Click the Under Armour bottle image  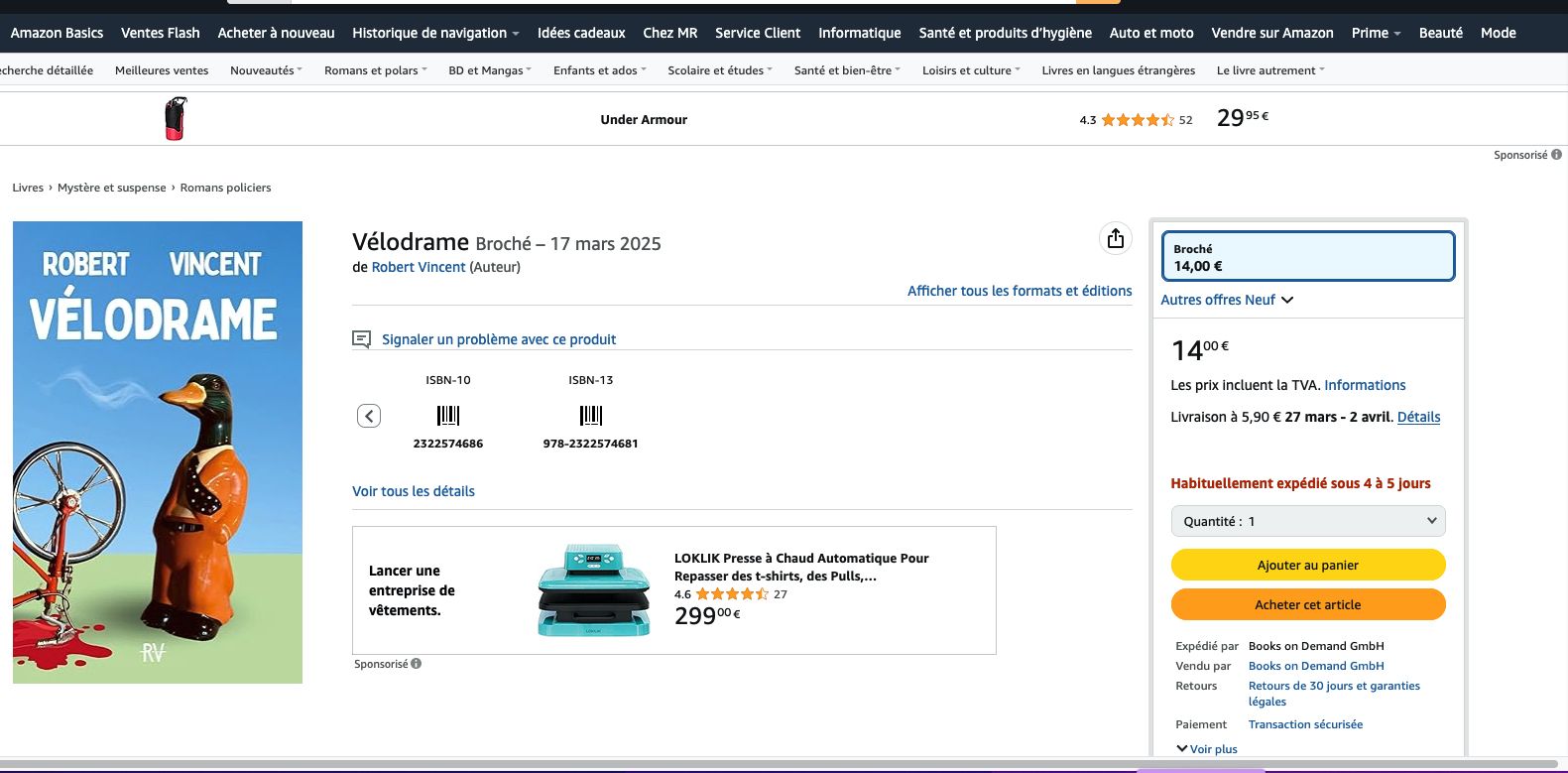(176, 118)
